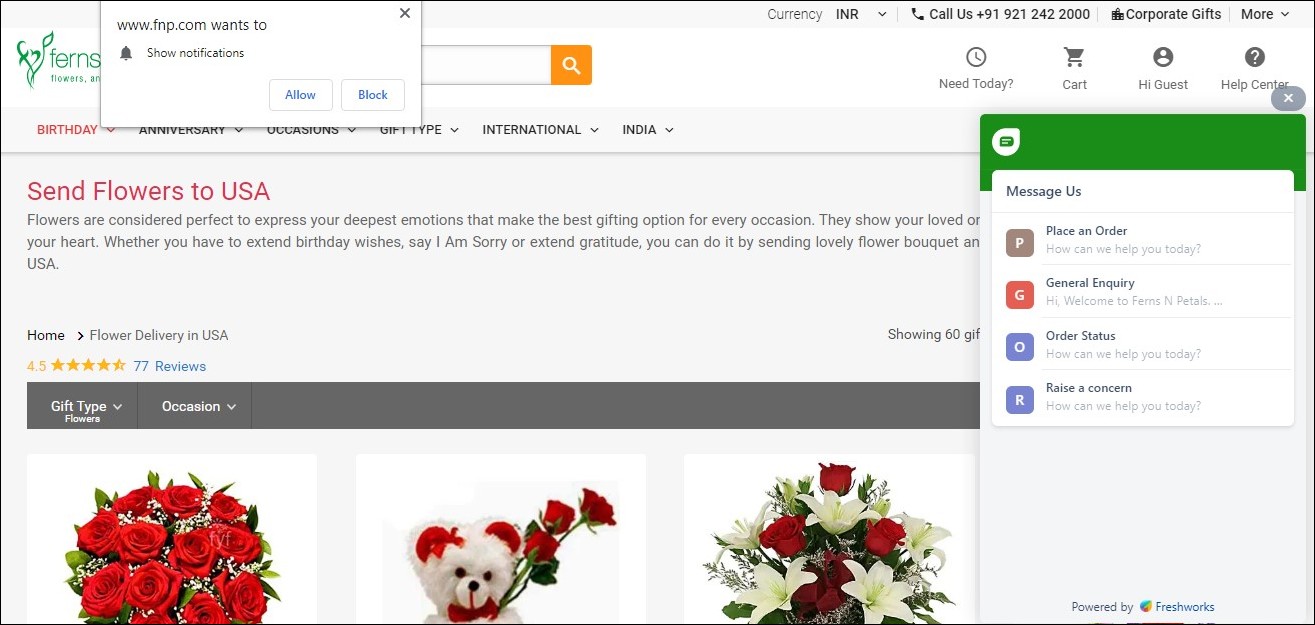Image resolution: width=1315 pixels, height=625 pixels.
Task: Expand the Gift Type filter dropdown
Action: tap(85, 406)
